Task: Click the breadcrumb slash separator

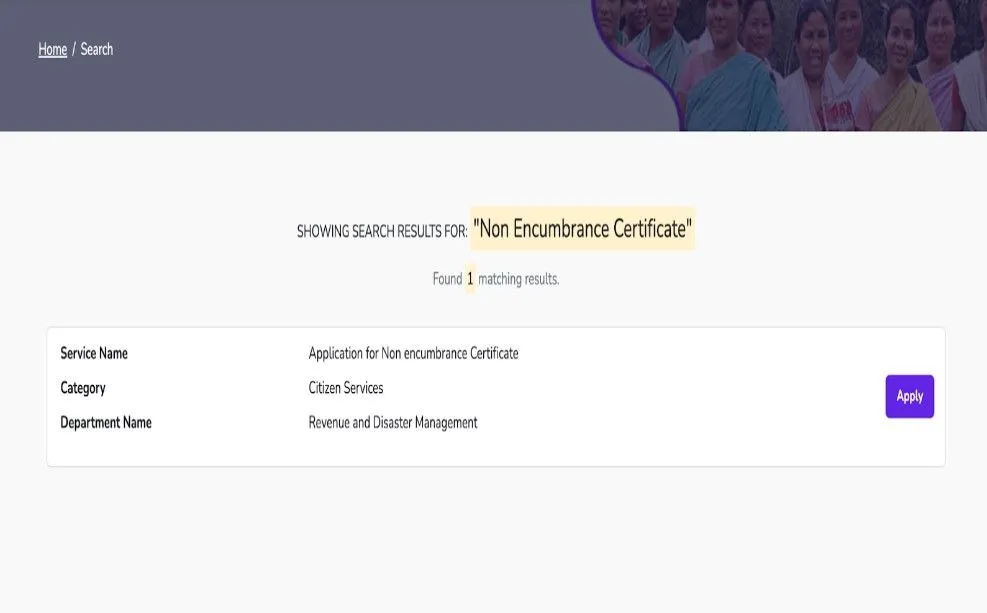Action: [74, 49]
